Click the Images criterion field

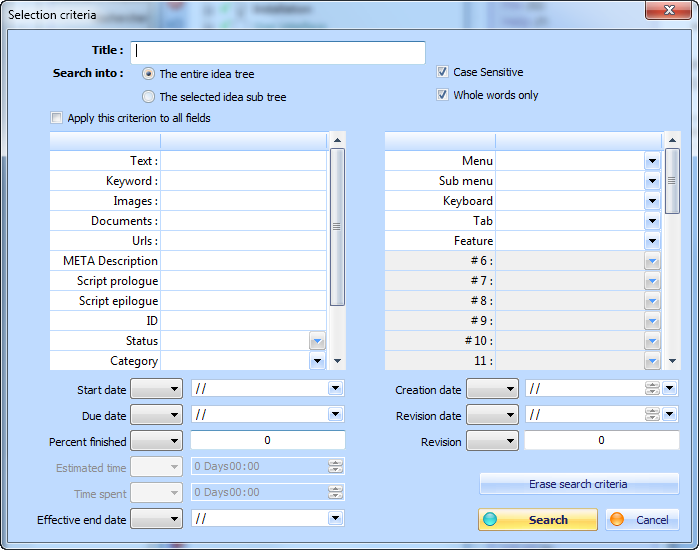click(x=243, y=201)
